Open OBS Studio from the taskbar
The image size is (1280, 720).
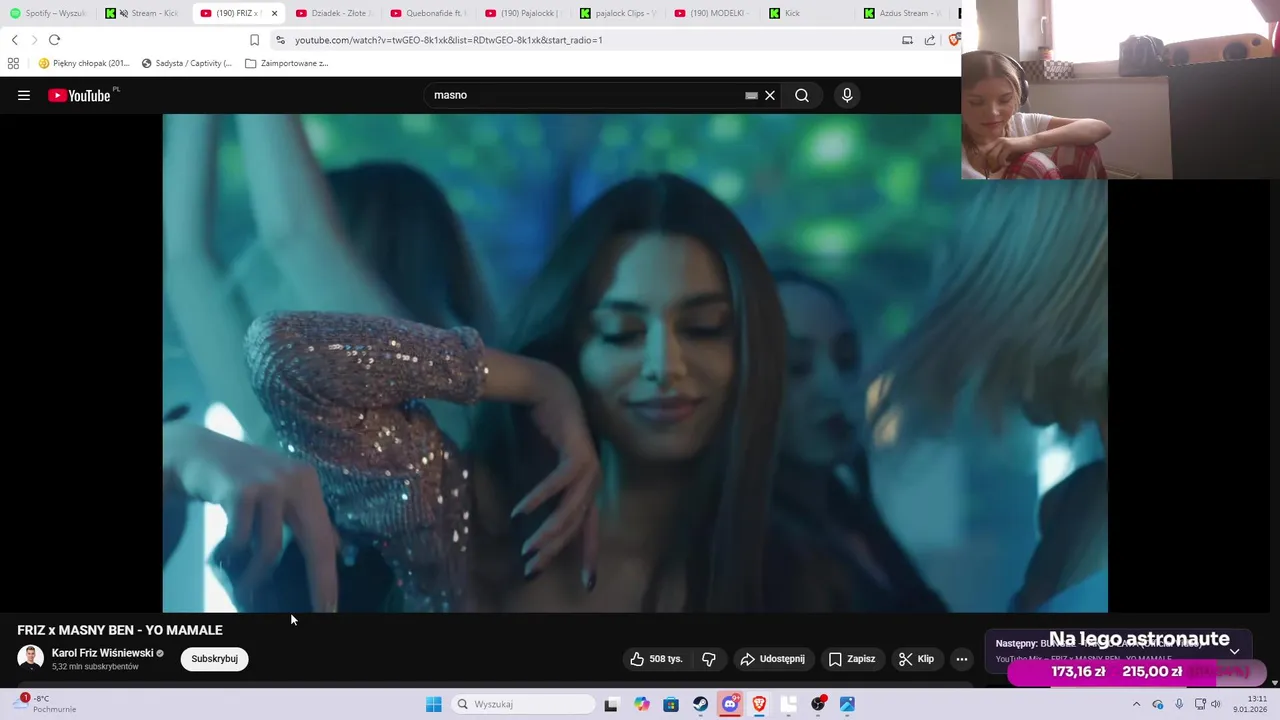tap(818, 704)
